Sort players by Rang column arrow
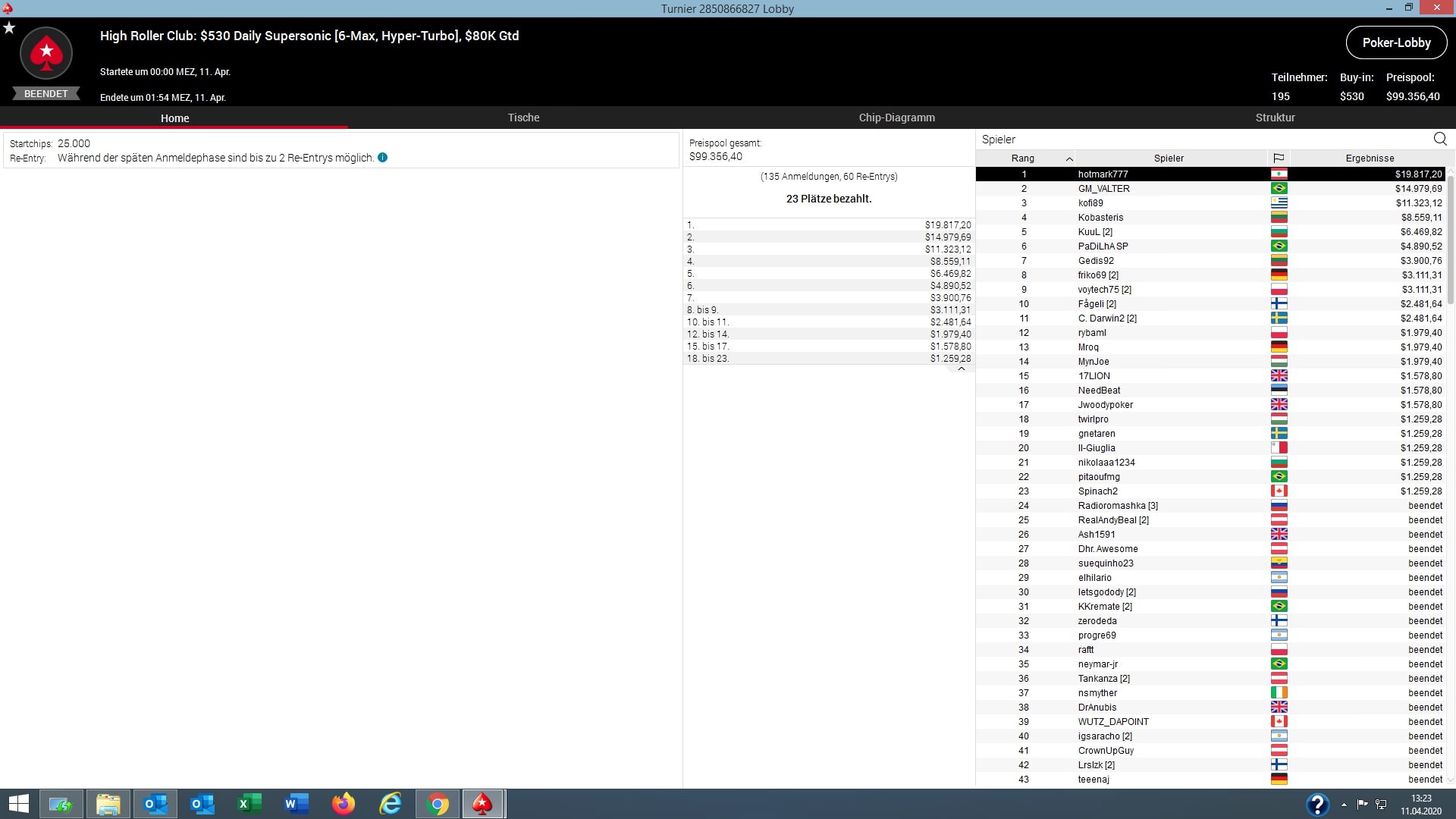1456x819 pixels. pyautogui.click(x=1068, y=158)
